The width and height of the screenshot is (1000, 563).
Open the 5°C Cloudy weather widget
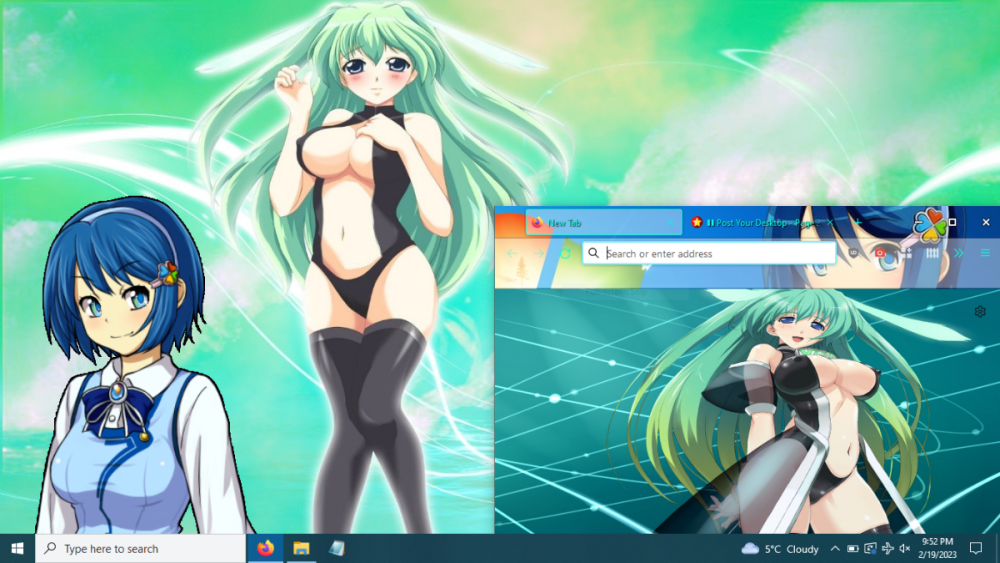coord(780,549)
